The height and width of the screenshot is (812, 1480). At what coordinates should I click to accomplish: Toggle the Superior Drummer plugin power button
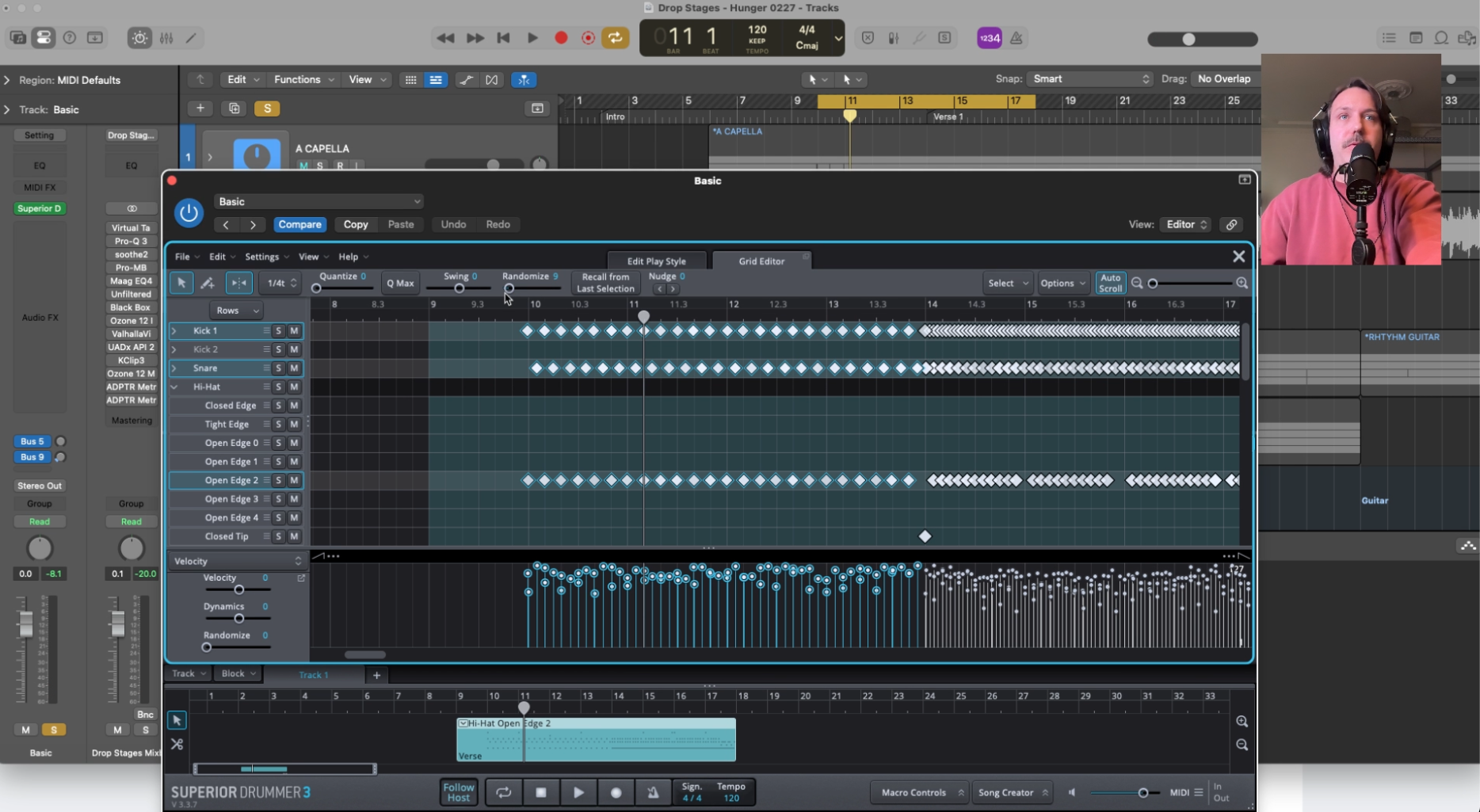(189, 212)
